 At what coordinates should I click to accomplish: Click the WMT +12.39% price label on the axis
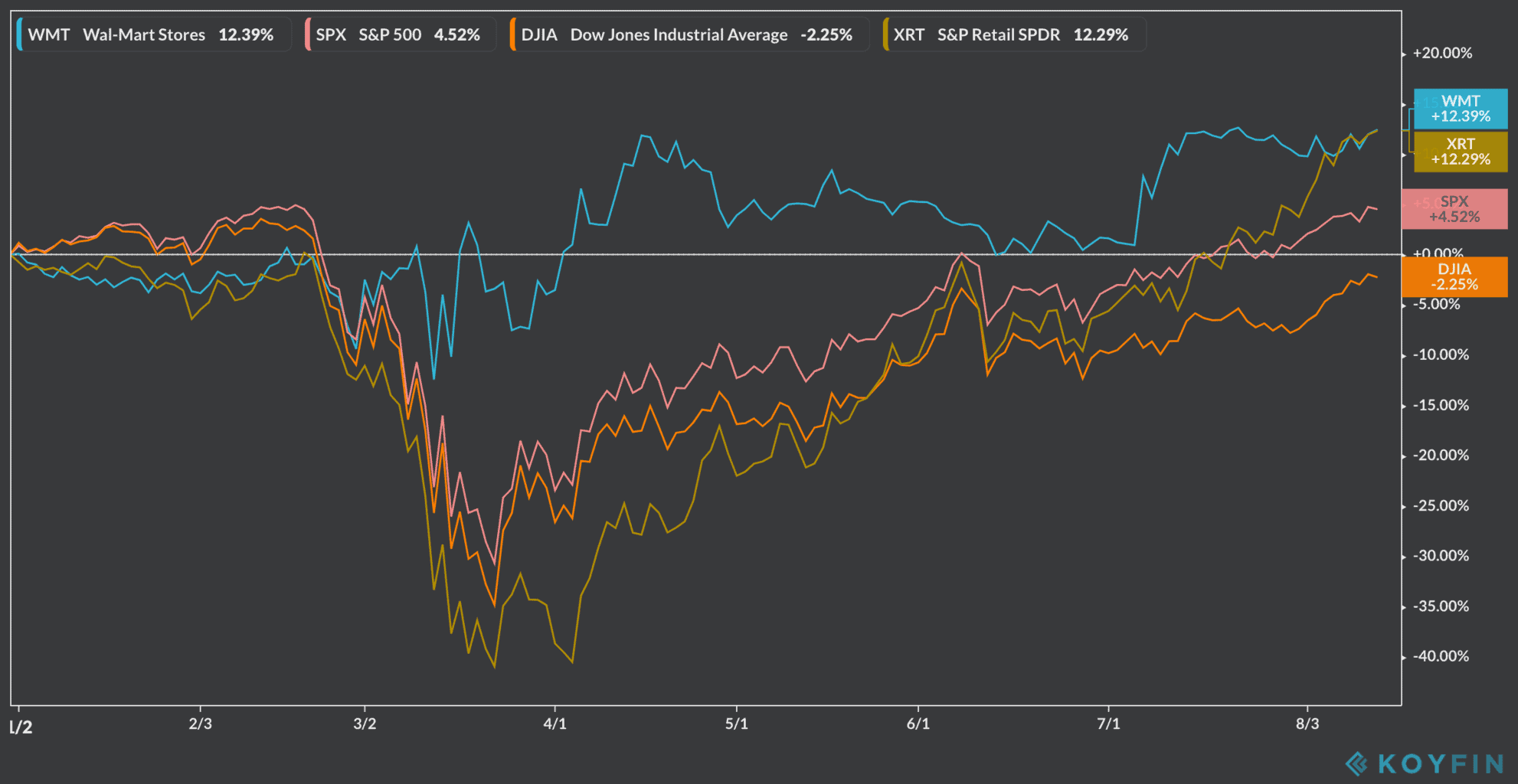click(1461, 109)
